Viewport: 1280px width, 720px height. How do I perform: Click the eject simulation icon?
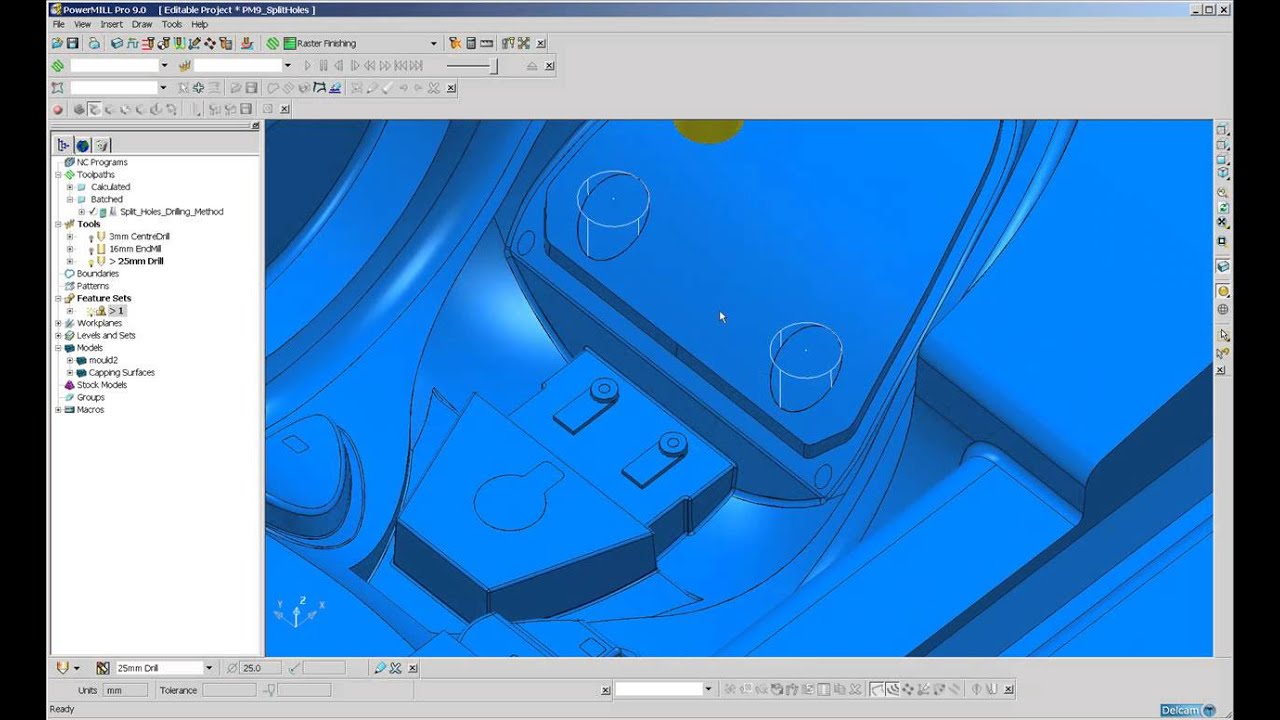click(532, 66)
